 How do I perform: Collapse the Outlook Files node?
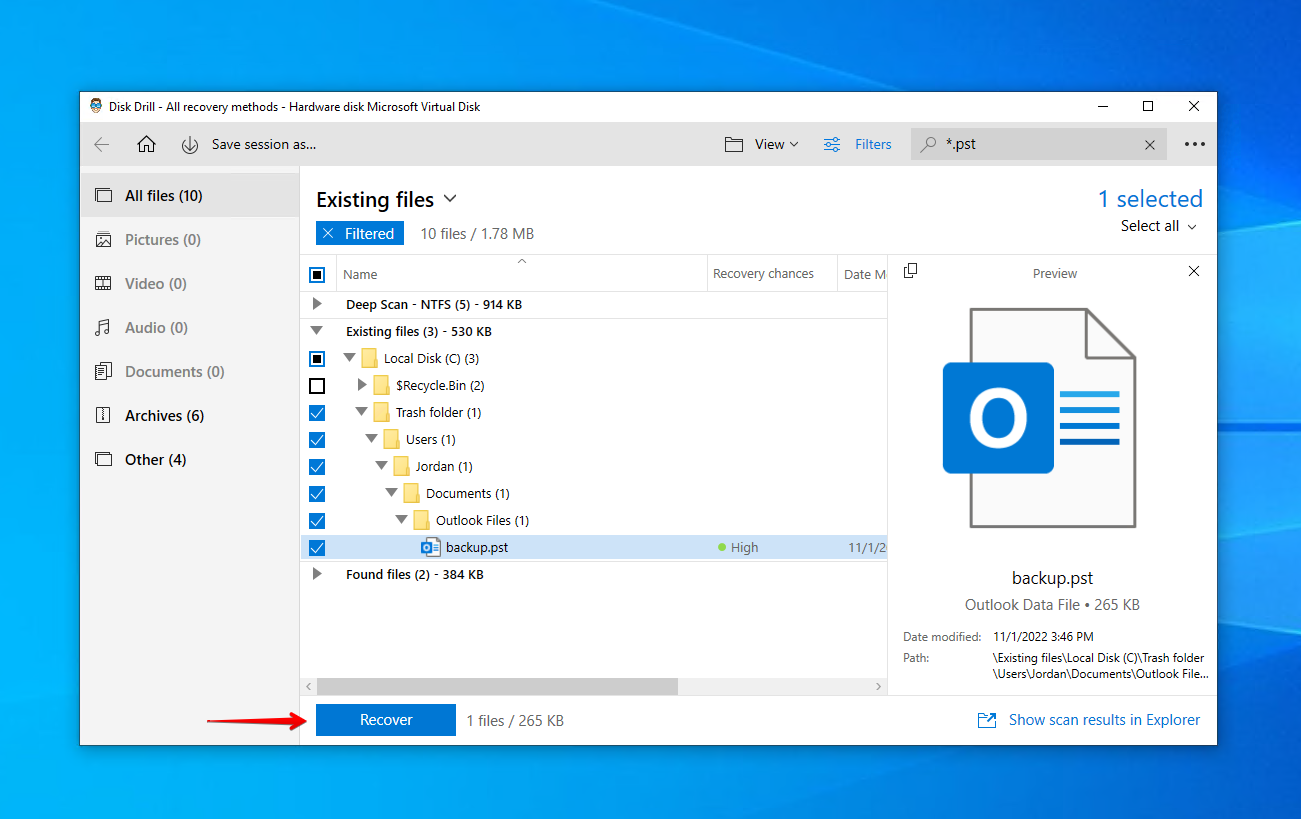click(401, 520)
